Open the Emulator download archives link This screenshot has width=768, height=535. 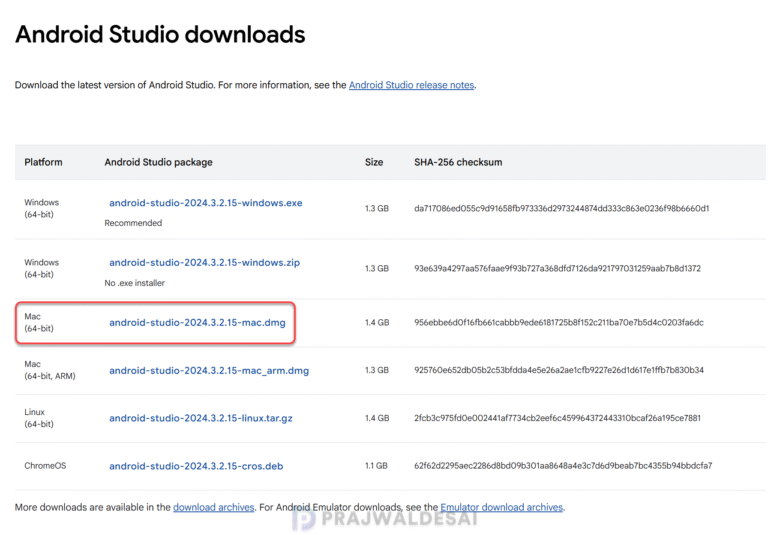(x=502, y=508)
